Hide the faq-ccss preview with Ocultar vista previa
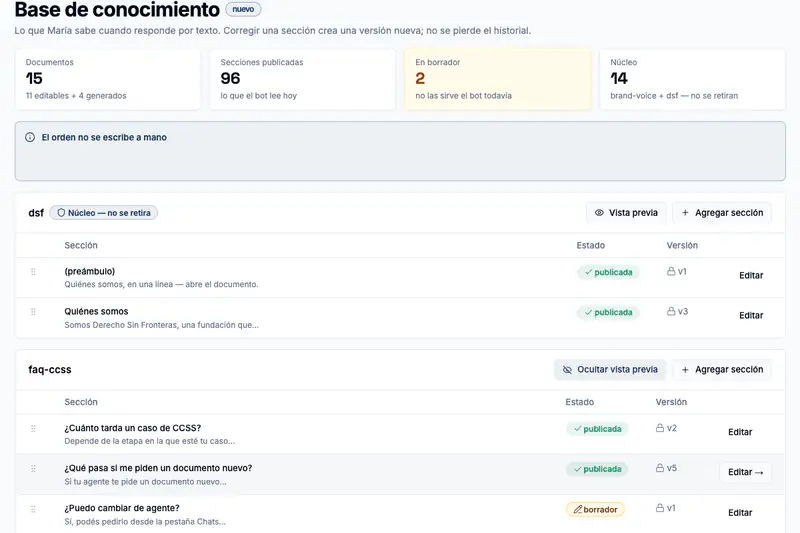Screen dimensions: 800x533 tap(610, 370)
